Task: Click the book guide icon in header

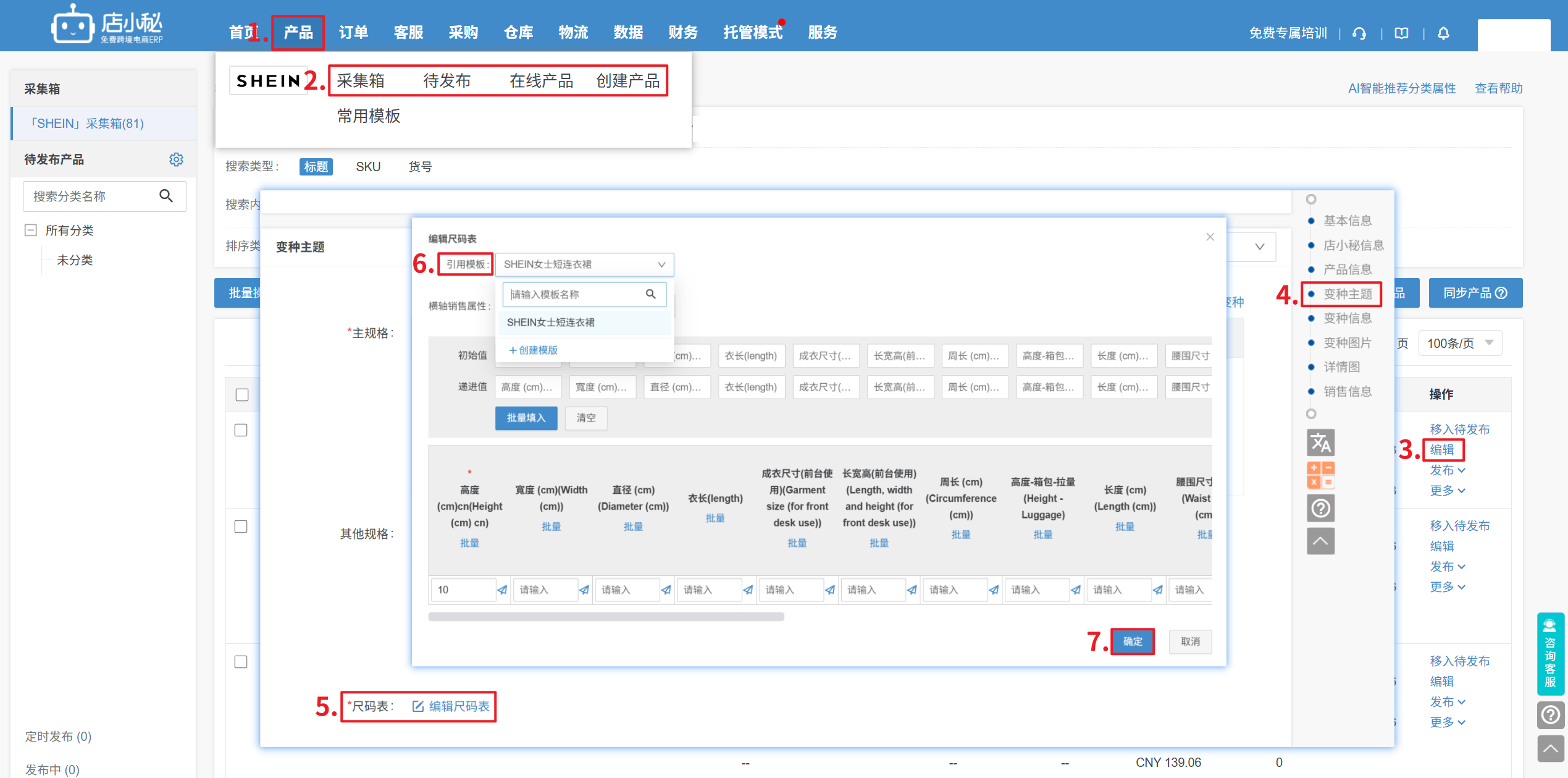Action: coord(1402,33)
